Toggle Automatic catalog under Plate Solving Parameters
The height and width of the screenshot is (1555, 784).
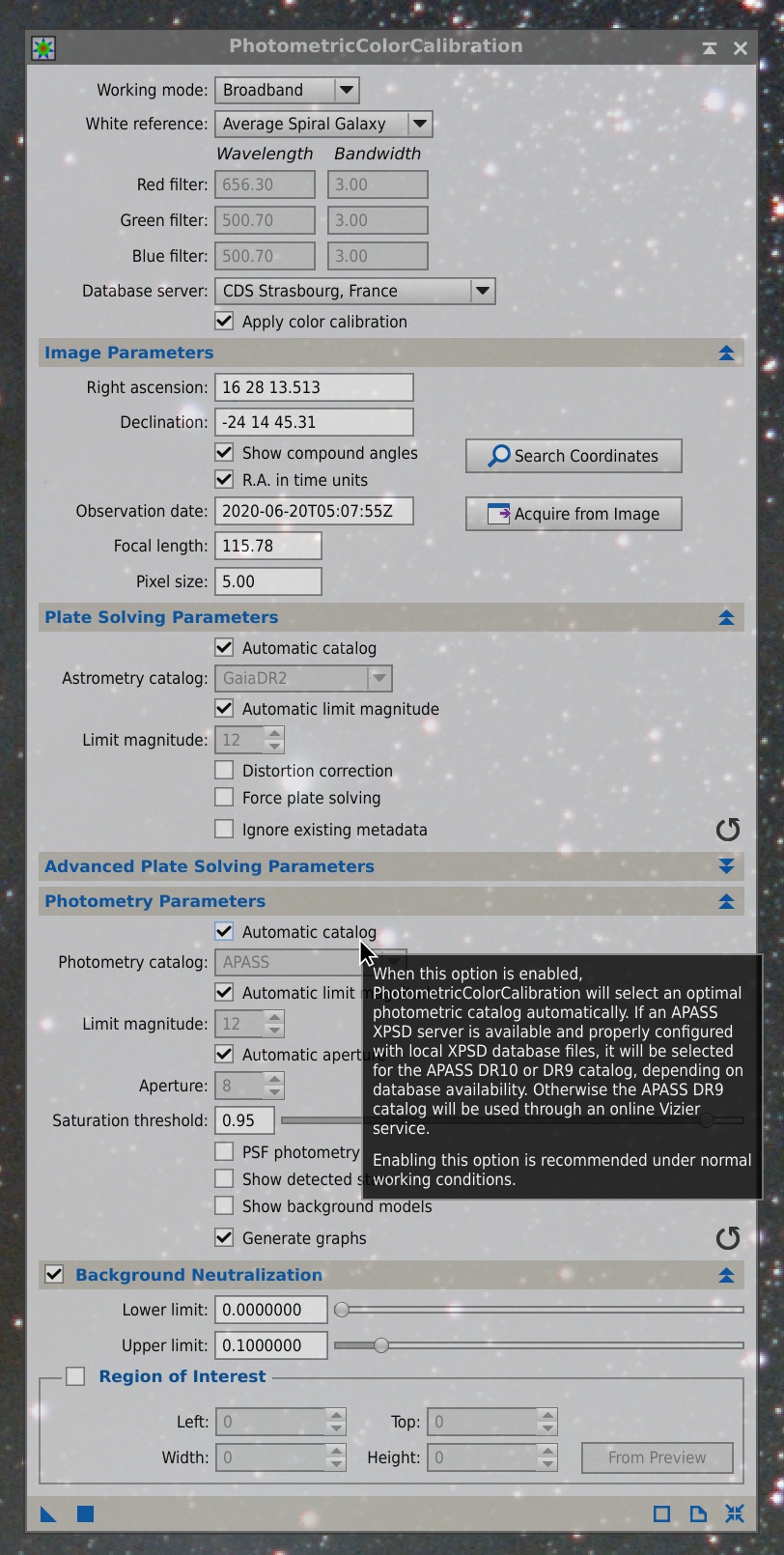click(224, 647)
